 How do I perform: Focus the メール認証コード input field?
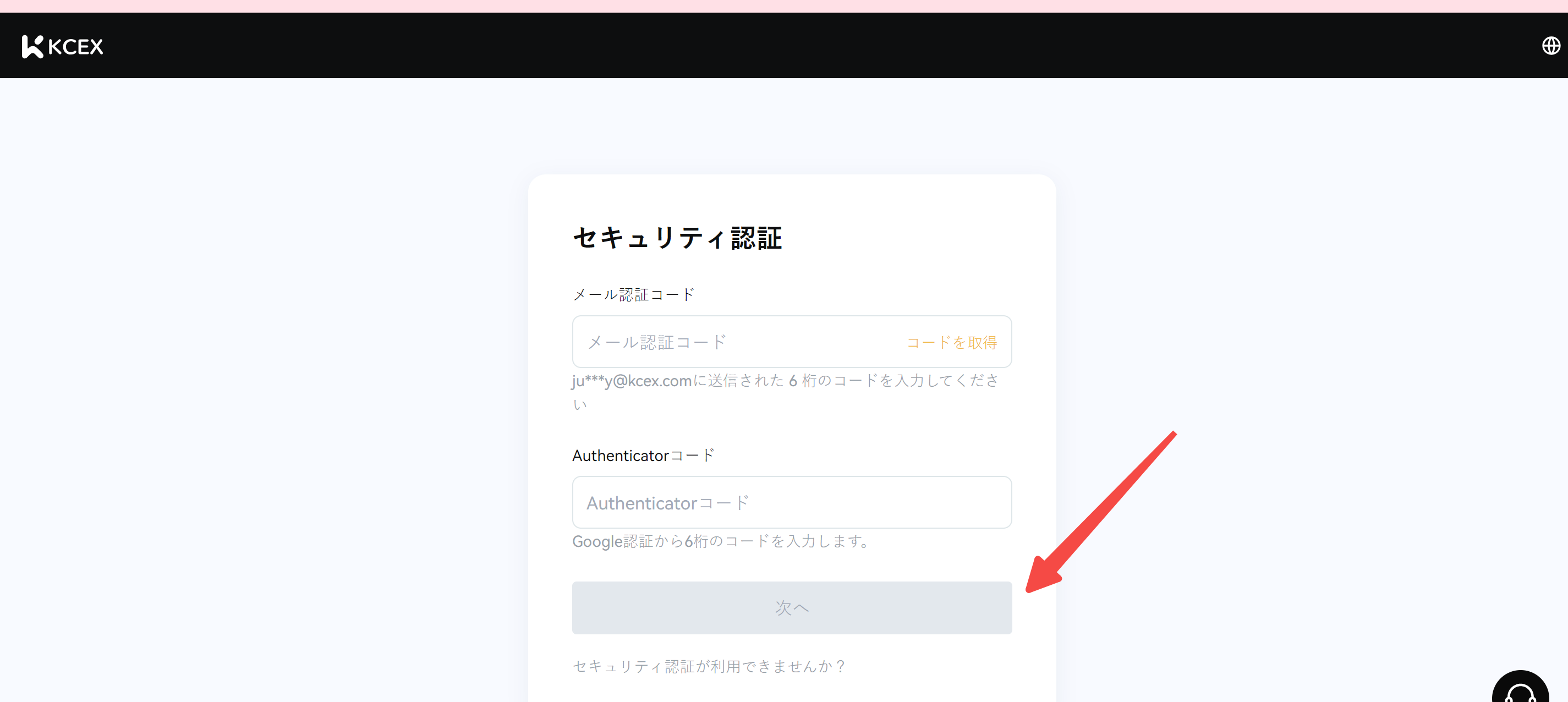[731, 342]
